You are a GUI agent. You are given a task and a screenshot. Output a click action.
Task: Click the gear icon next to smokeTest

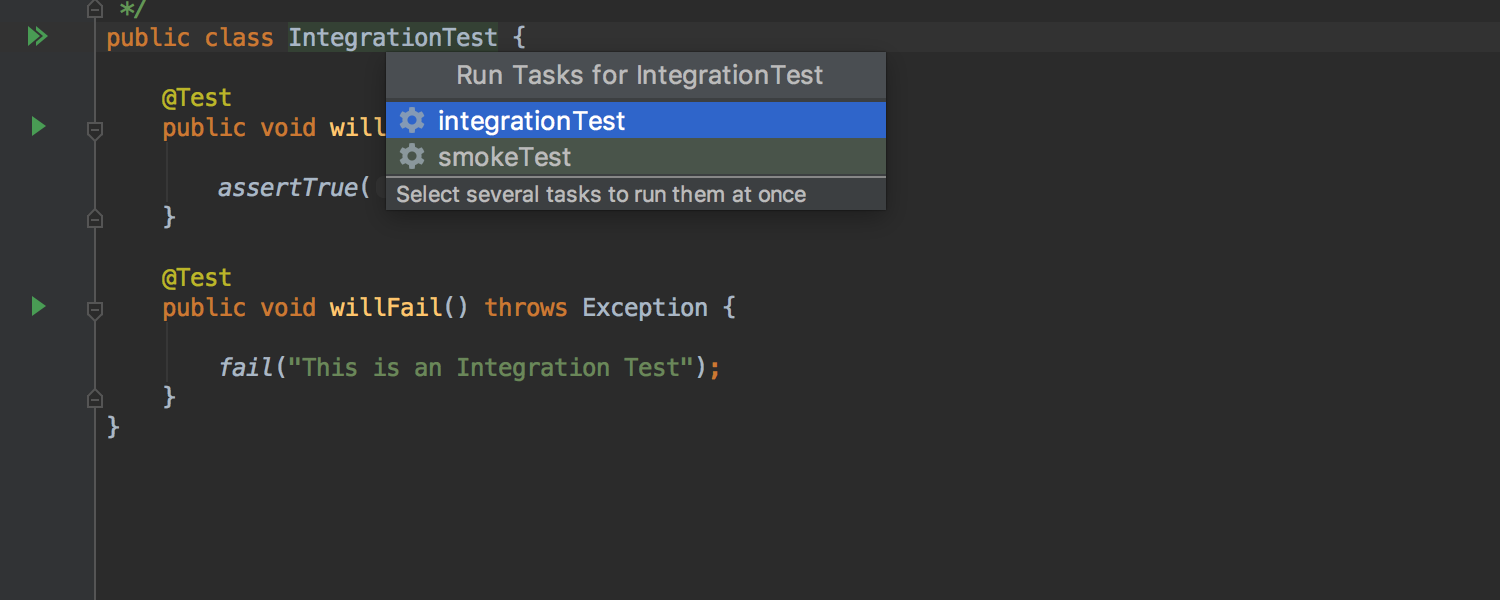tap(412, 157)
